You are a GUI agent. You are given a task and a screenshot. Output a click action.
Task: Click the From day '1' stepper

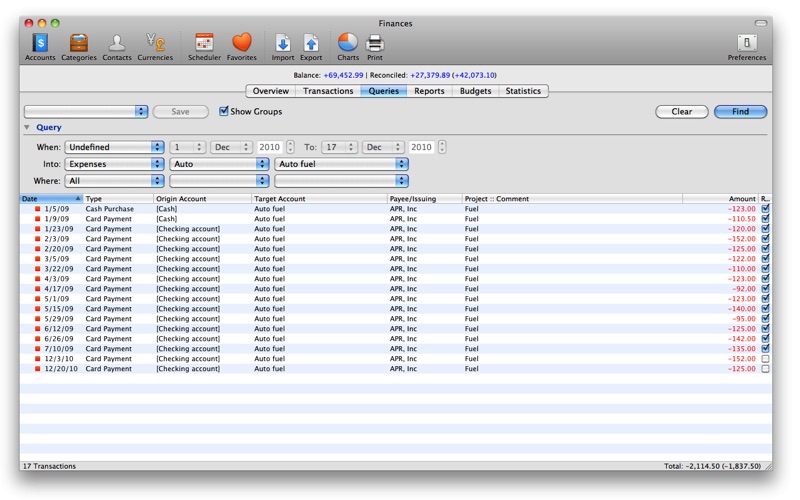click(x=188, y=147)
